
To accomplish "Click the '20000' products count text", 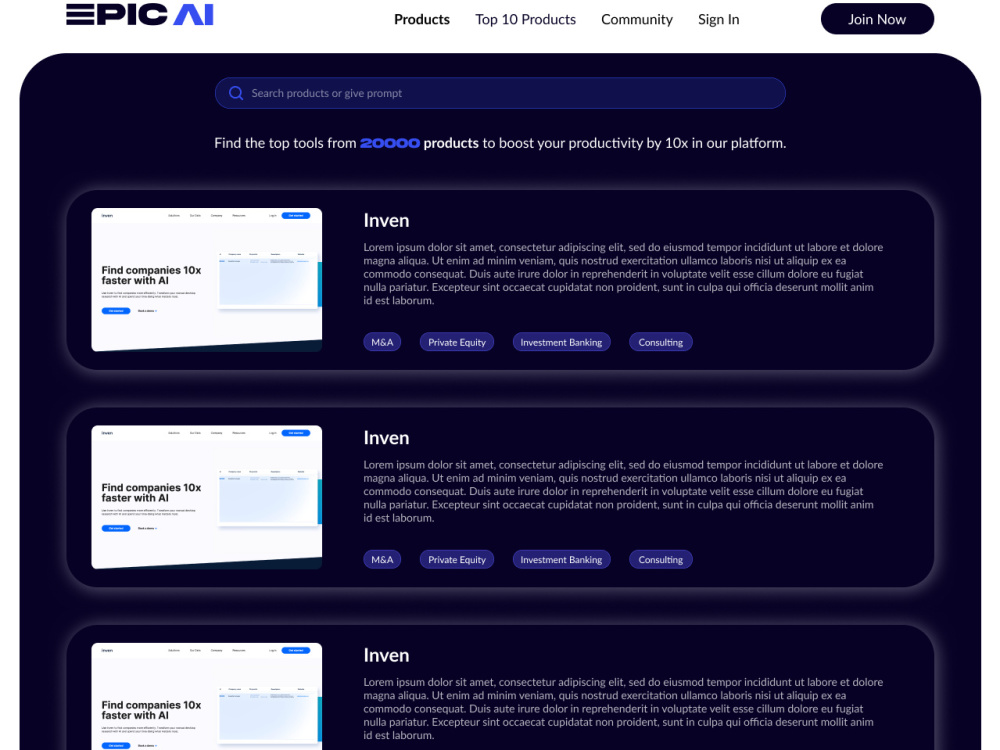I will [x=390, y=143].
